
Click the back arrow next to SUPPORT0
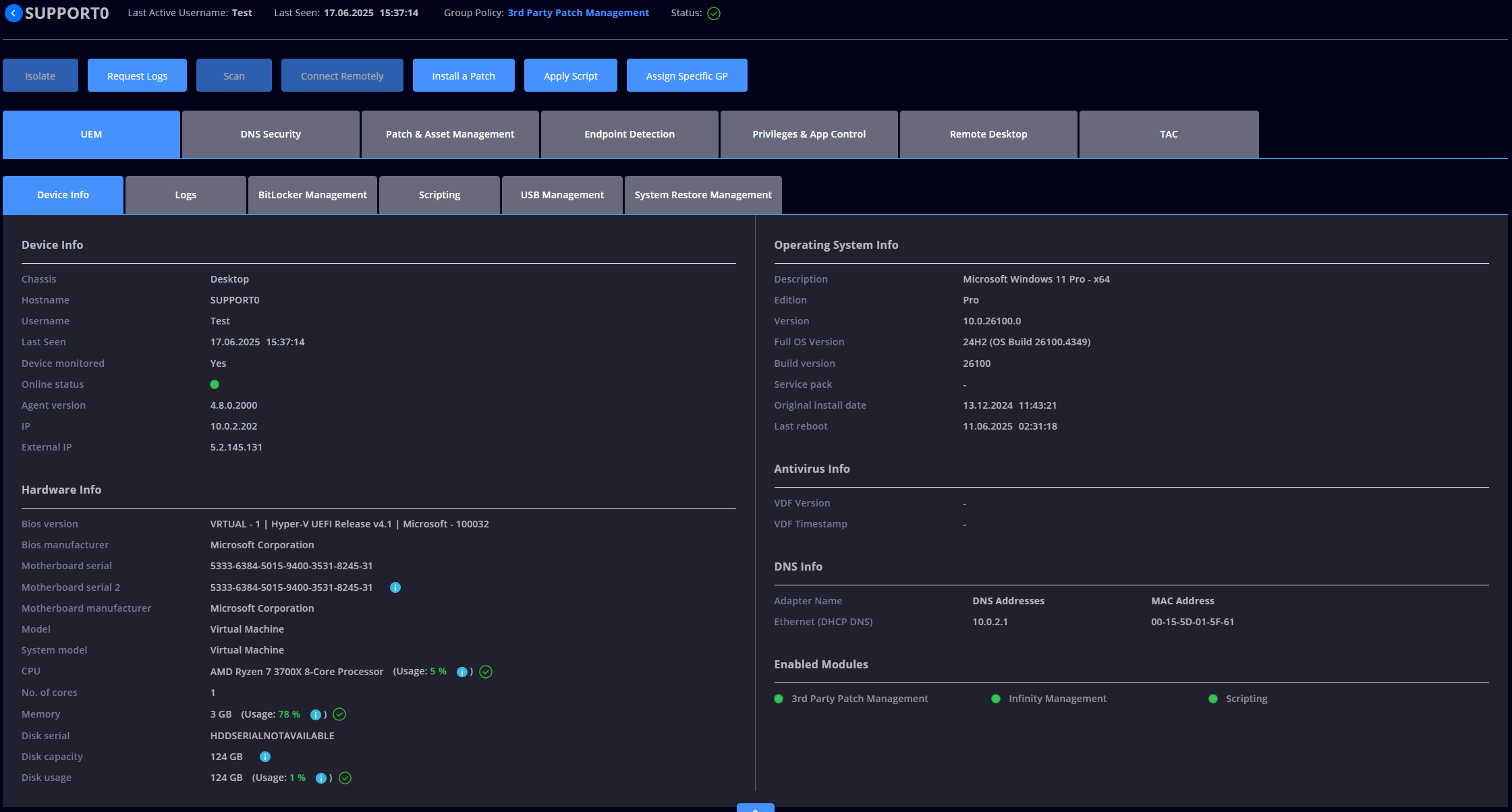point(13,13)
